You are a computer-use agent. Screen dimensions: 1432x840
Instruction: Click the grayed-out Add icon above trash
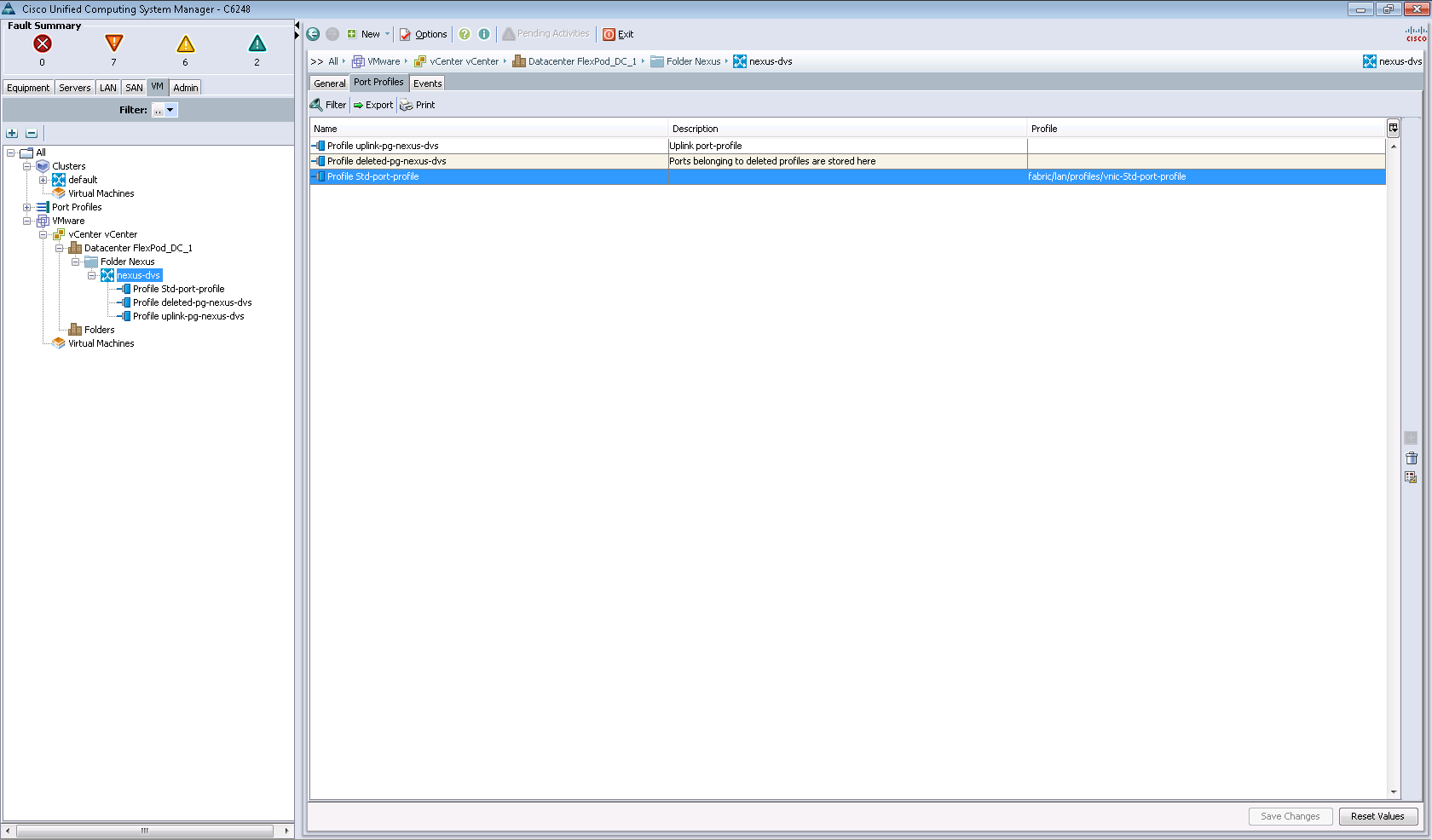[x=1411, y=438]
